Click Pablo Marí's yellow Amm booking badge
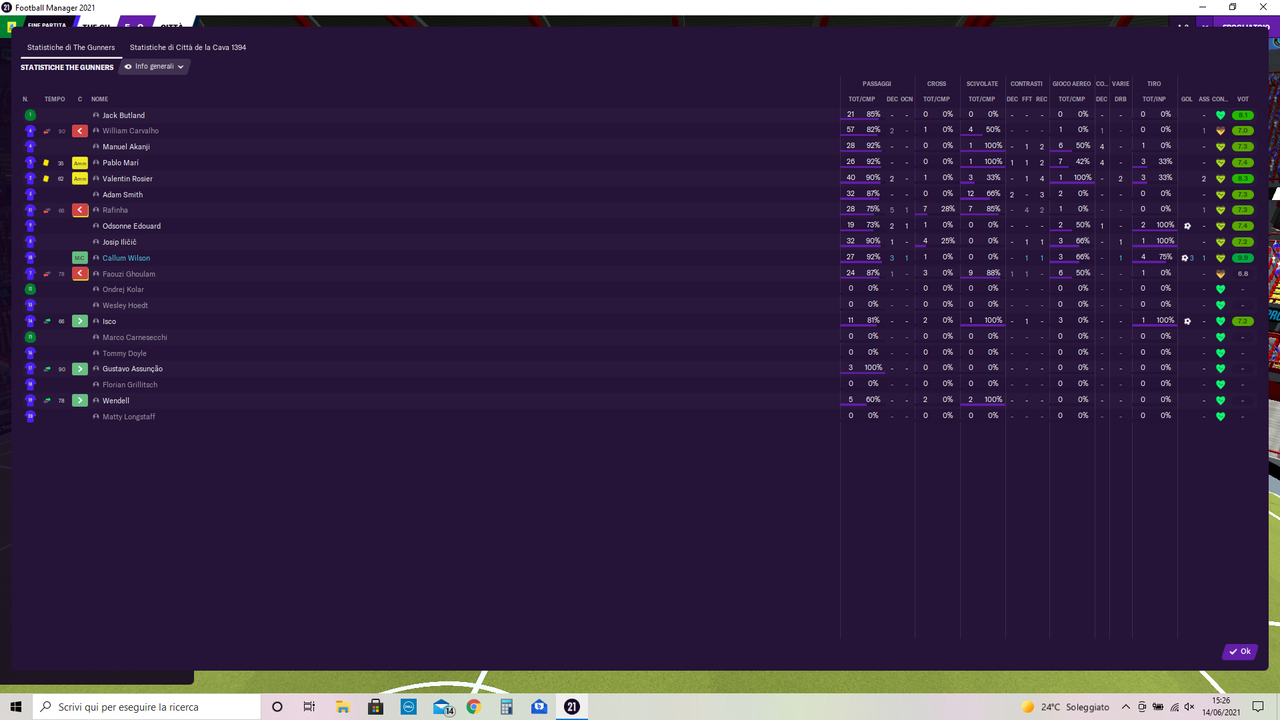 point(80,163)
